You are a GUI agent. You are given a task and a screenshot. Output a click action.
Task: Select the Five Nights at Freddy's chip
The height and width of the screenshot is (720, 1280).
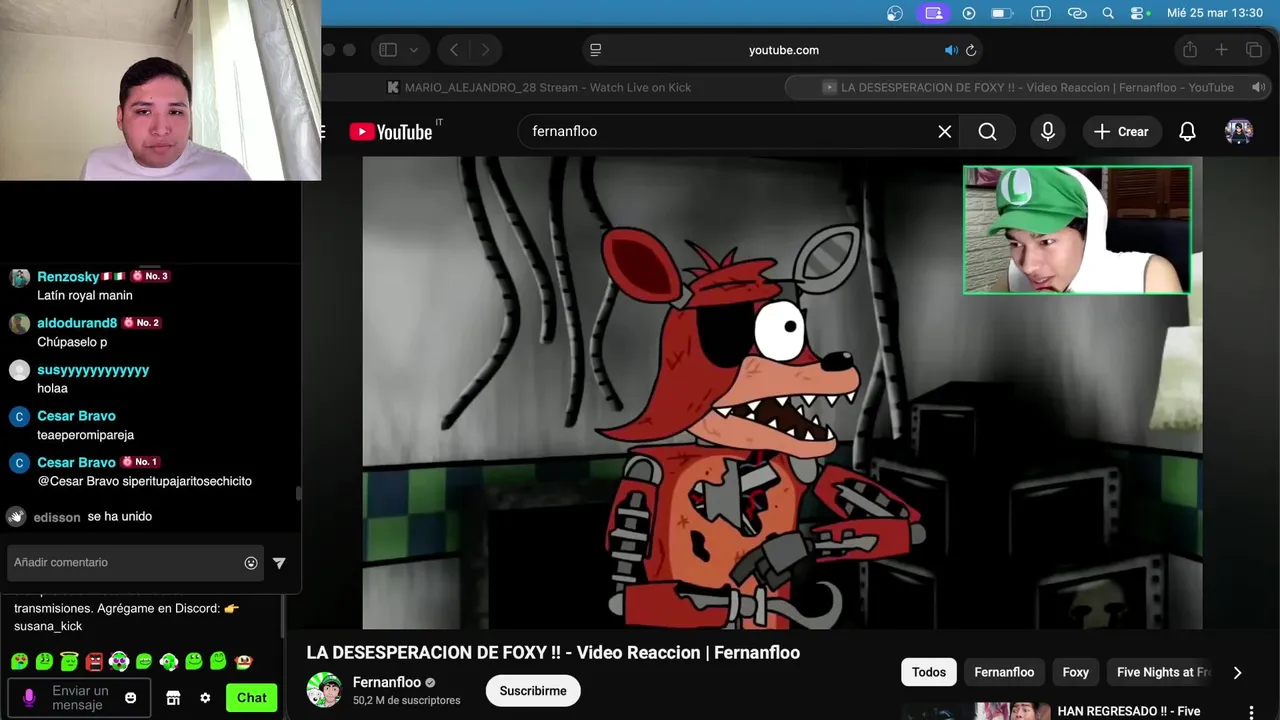pyautogui.click(x=1162, y=672)
